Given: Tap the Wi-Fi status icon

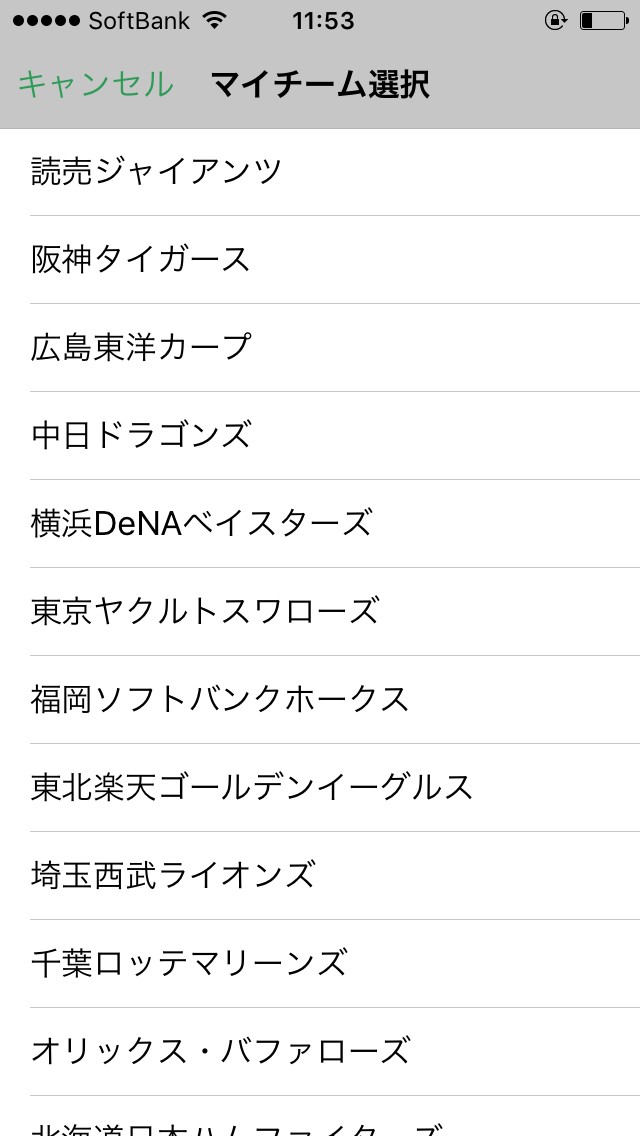Looking at the screenshot, I should 213,20.
